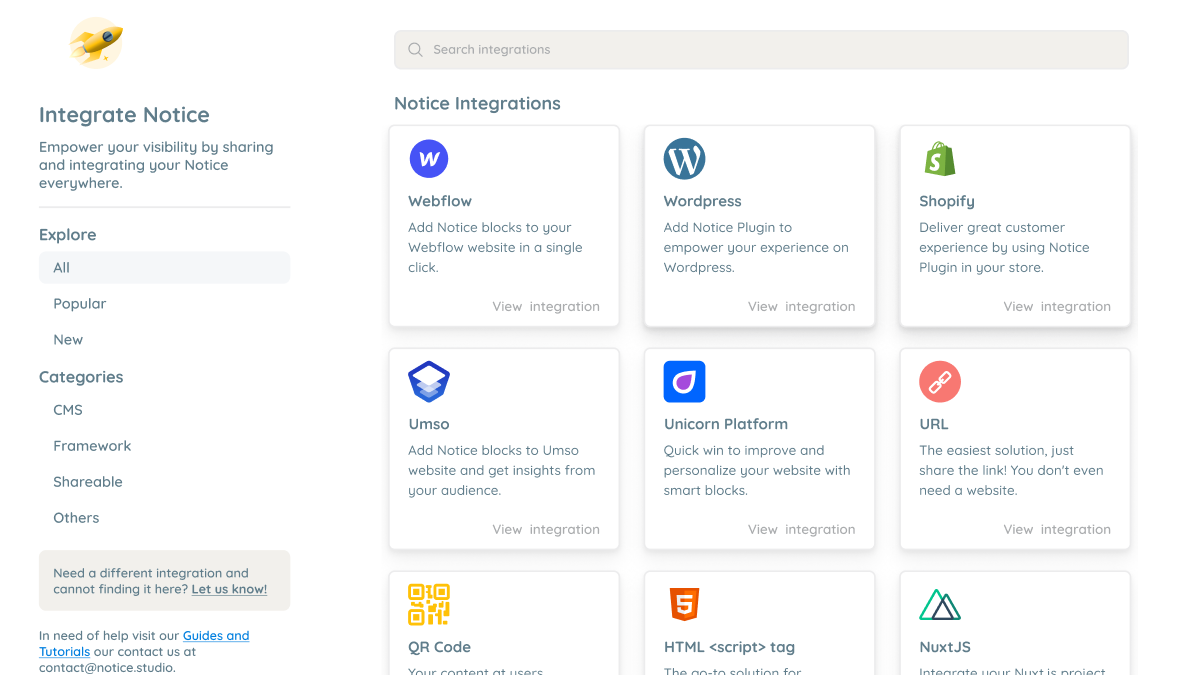Click the Integrate Notice heading
This screenshot has width=1200, height=675.
[x=124, y=115]
